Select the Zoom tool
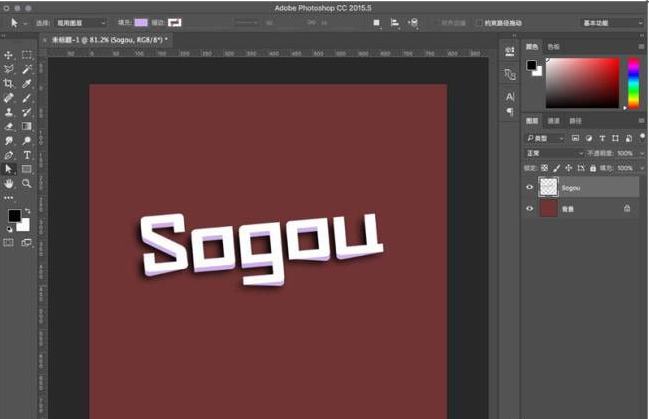 27,183
